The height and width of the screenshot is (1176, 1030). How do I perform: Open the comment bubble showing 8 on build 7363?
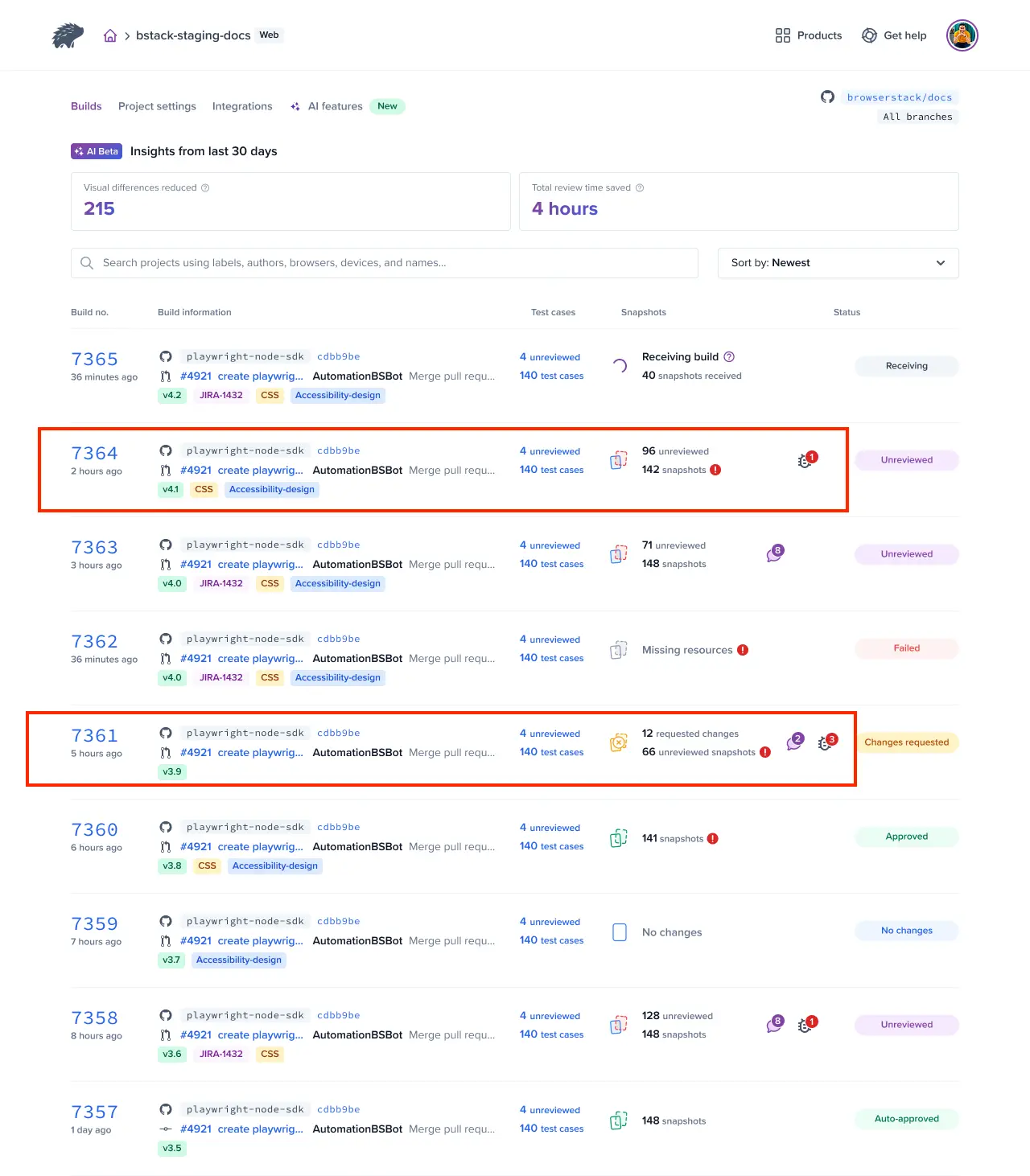pyautogui.click(x=775, y=553)
